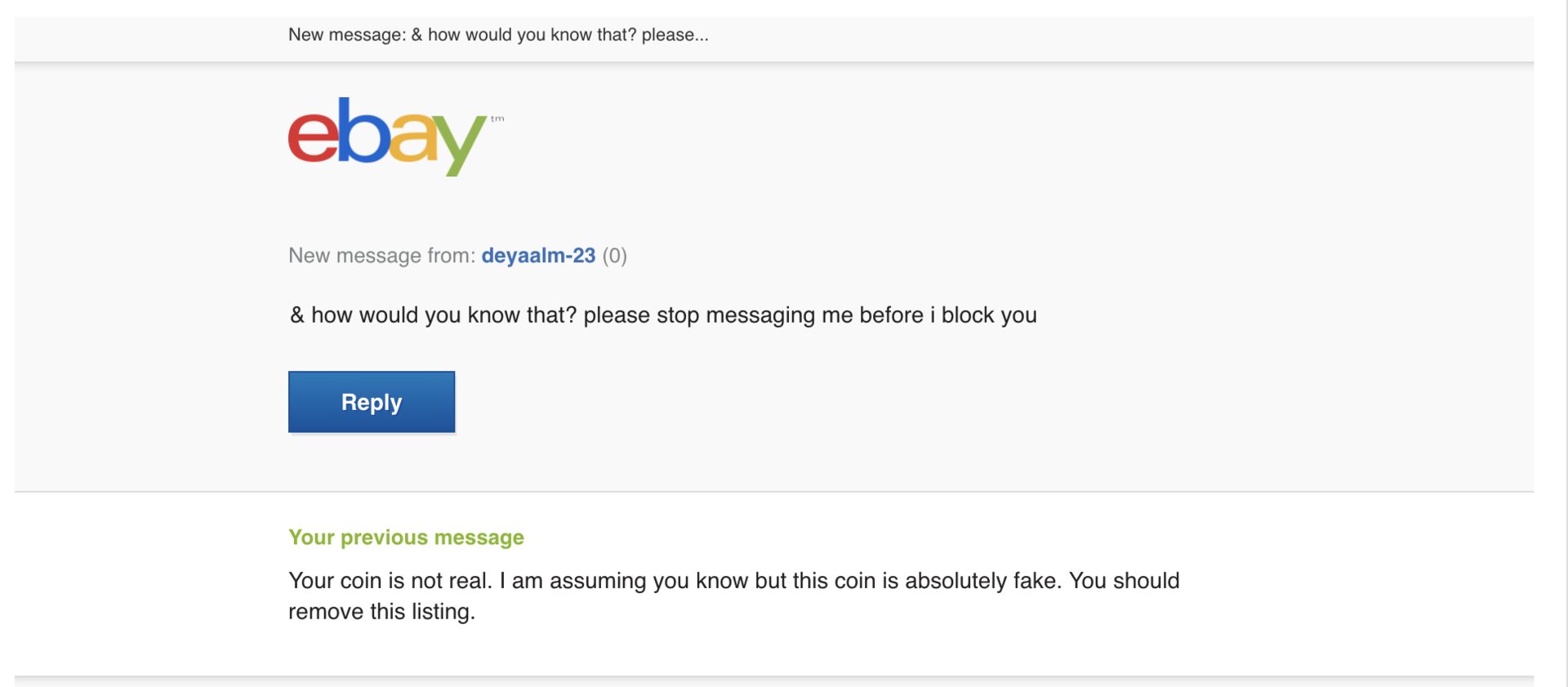The image size is (1568, 687).
Task: Click the sentence "Your coin is not real."
Action: click(x=390, y=581)
